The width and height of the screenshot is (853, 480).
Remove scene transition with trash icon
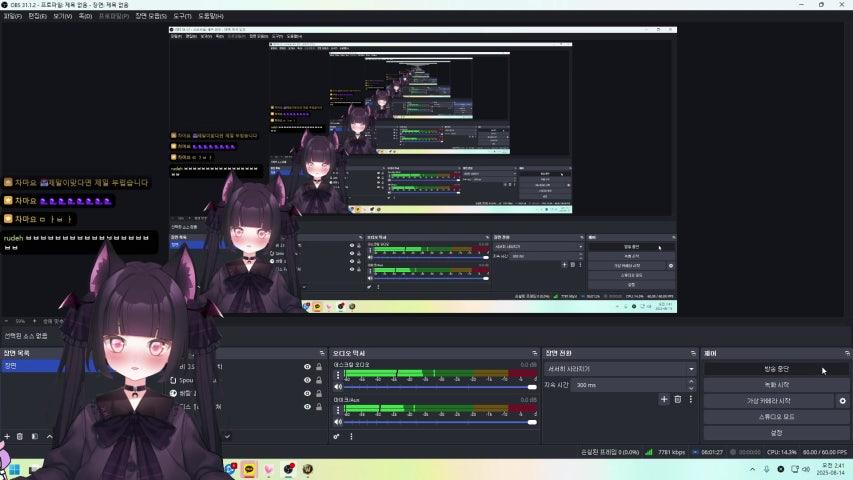point(678,399)
